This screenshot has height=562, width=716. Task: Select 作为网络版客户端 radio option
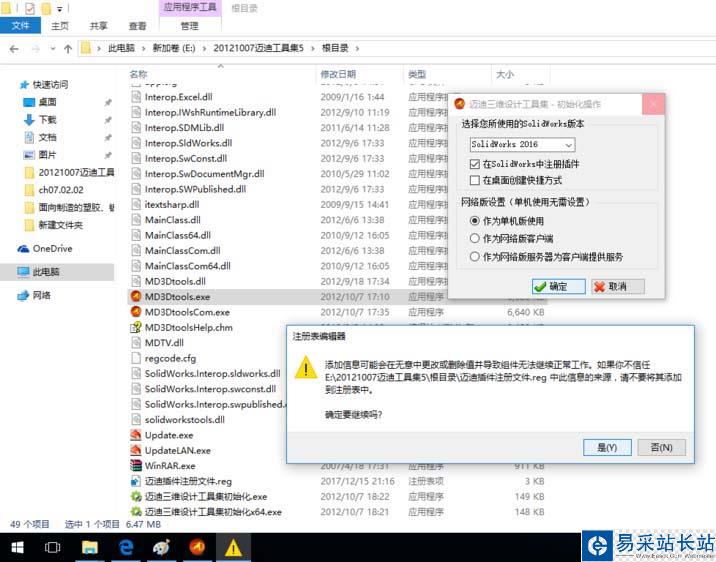(474, 238)
